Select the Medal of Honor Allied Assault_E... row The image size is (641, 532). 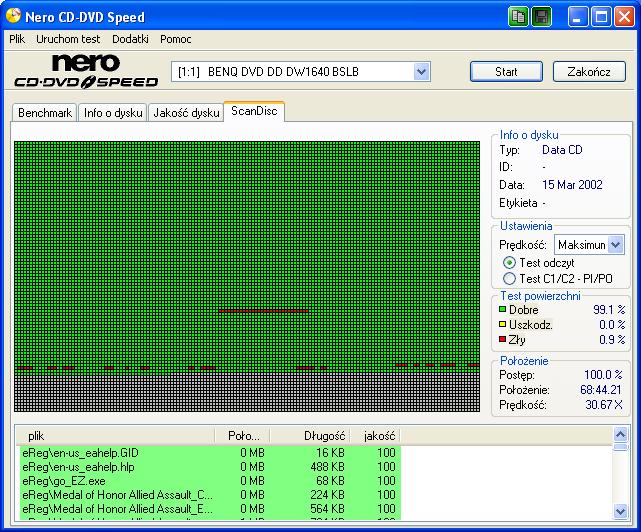210,509
